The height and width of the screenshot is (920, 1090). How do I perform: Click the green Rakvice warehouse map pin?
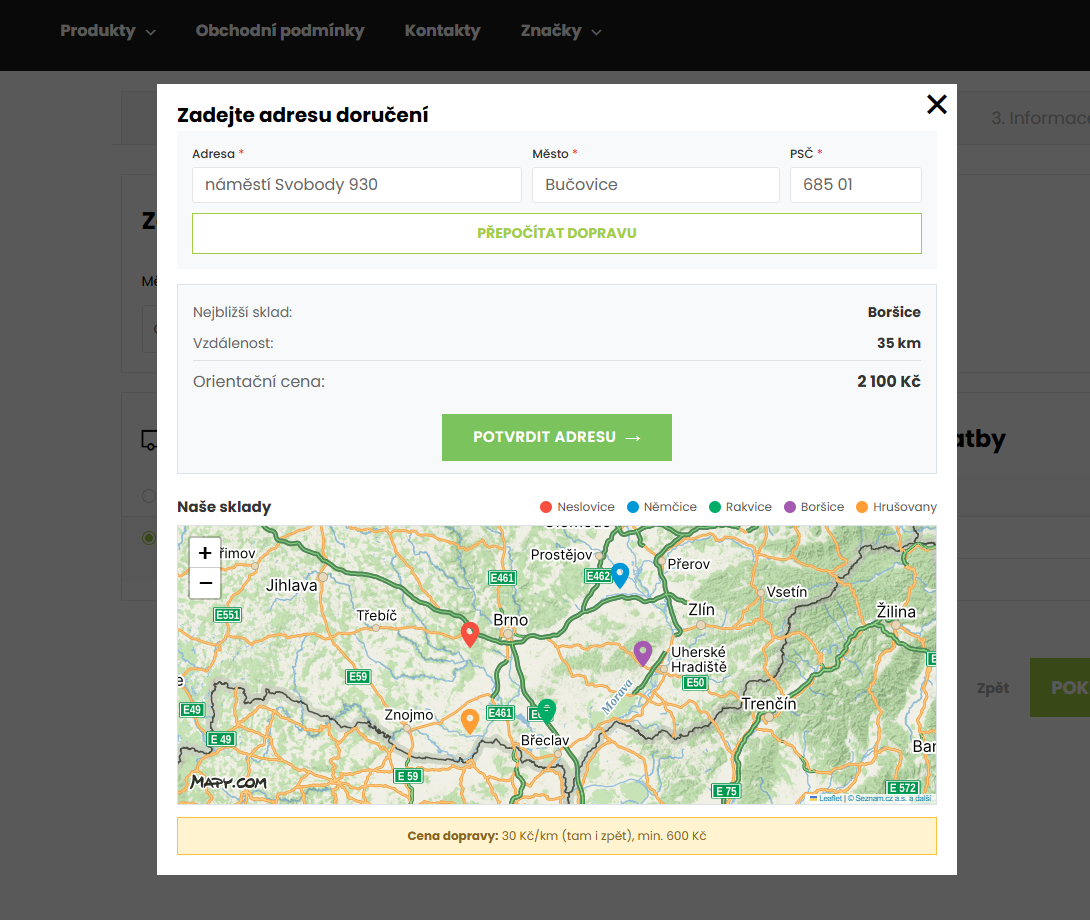click(x=546, y=710)
